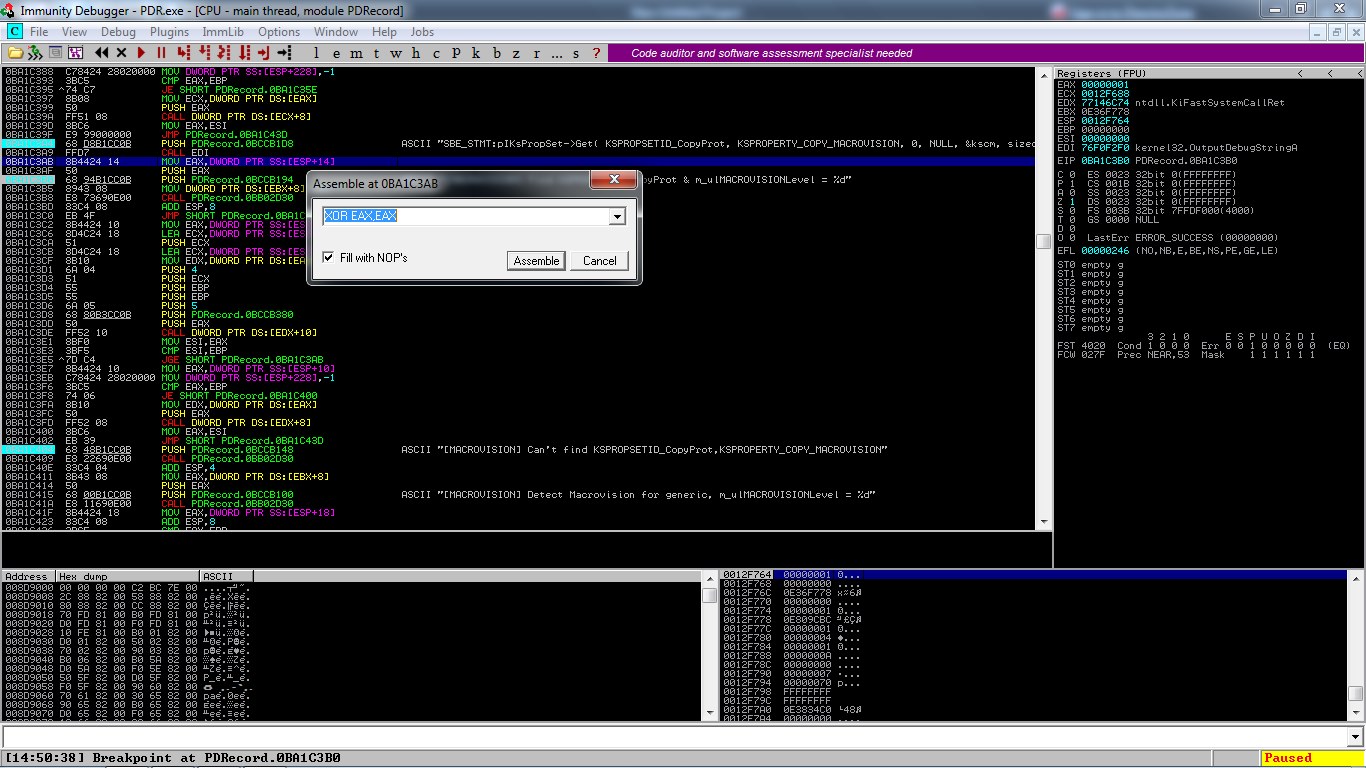Screen dimensions: 1366x768
Task: Toggle the Fill with NOP's checkbox
Action: (x=329, y=258)
